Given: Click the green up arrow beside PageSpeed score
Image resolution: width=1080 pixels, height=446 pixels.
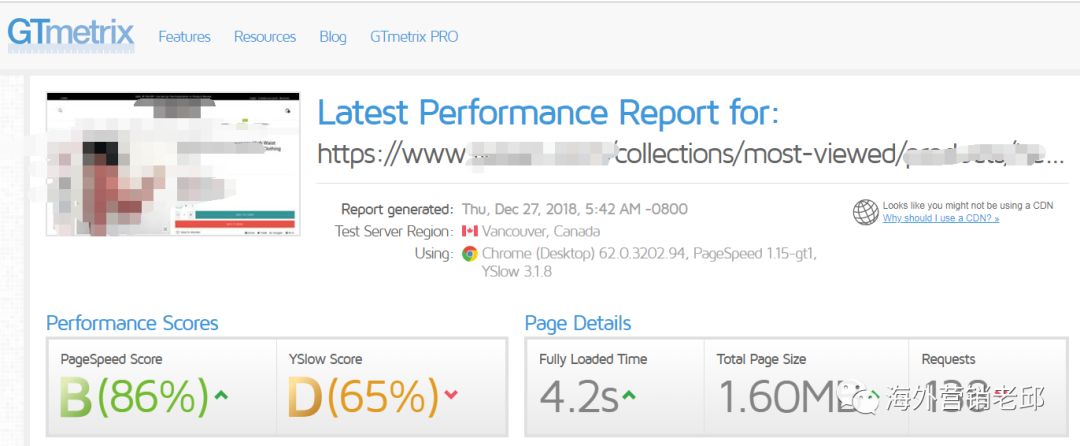Looking at the screenshot, I should 221,395.
